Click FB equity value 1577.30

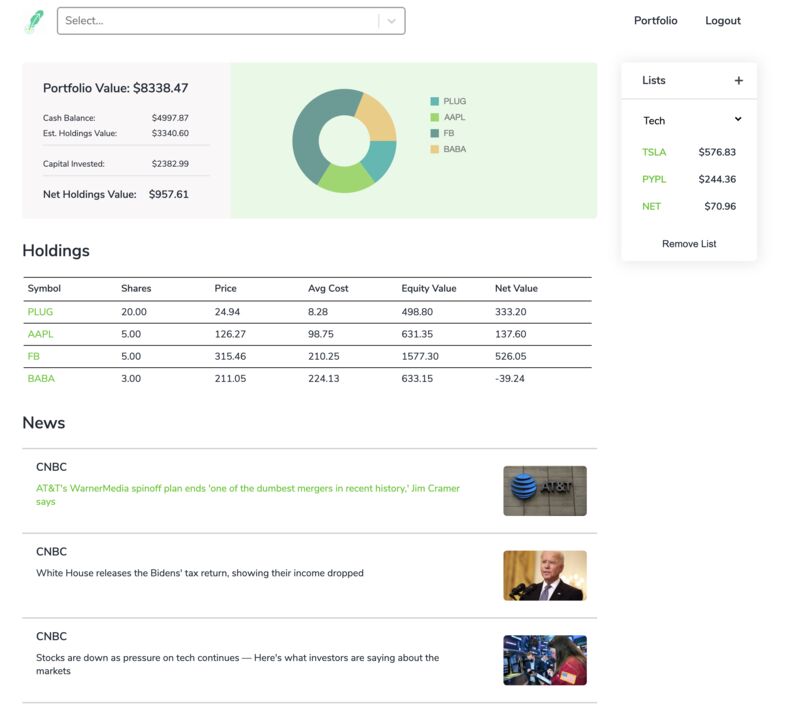click(420, 356)
